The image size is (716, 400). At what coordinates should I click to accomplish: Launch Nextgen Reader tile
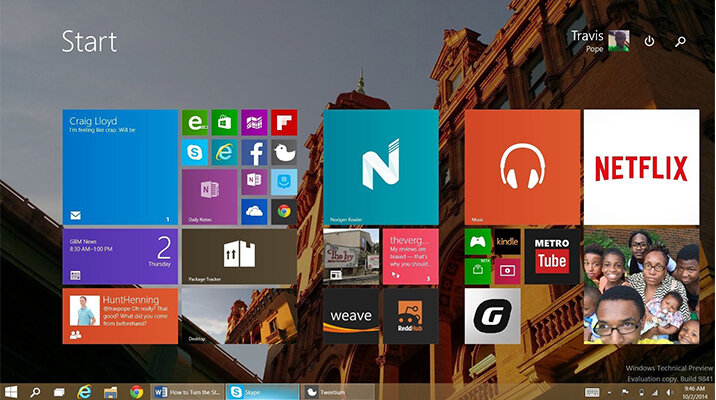point(381,167)
